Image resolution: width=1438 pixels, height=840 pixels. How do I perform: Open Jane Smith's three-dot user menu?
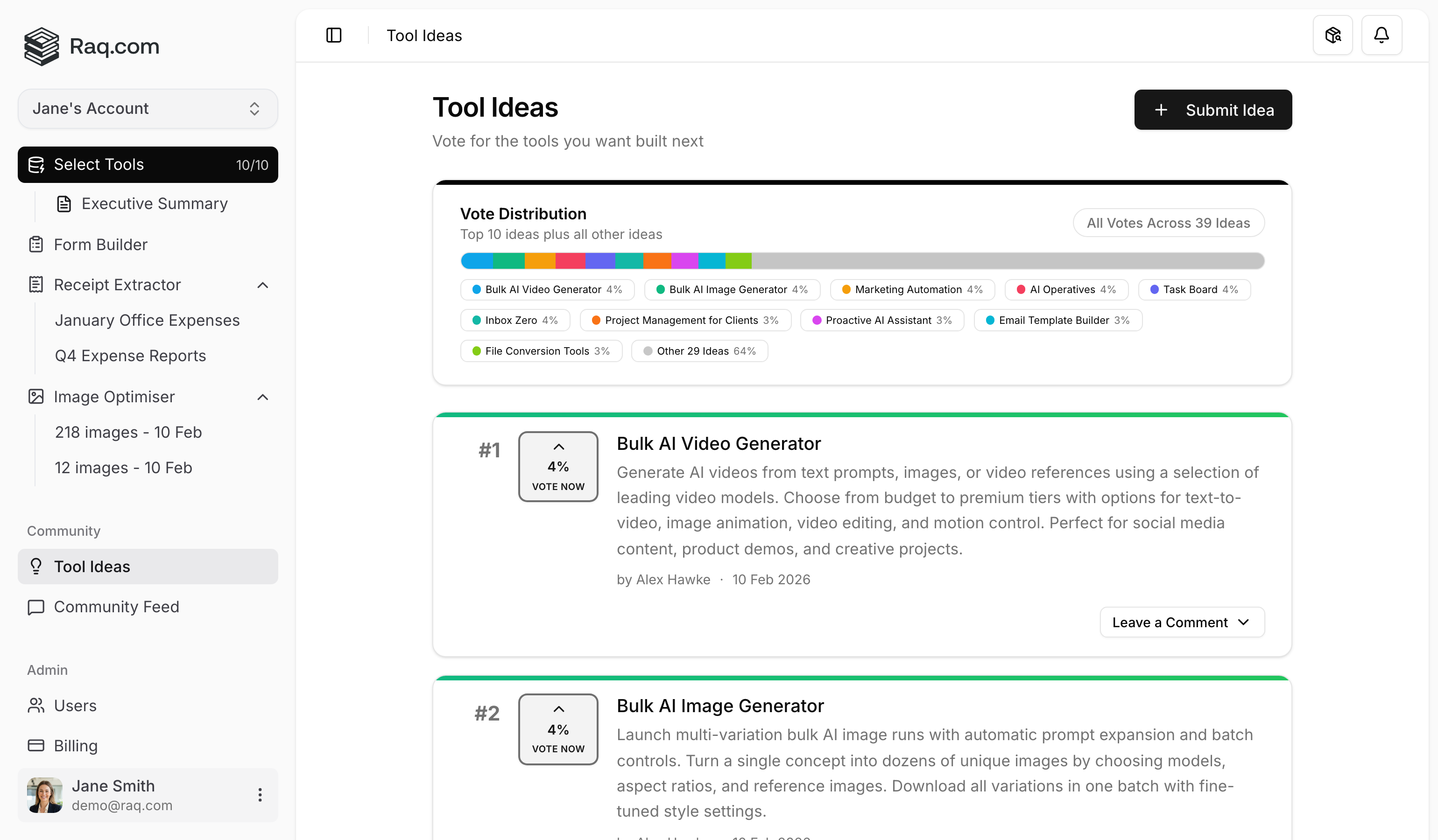[260, 794]
